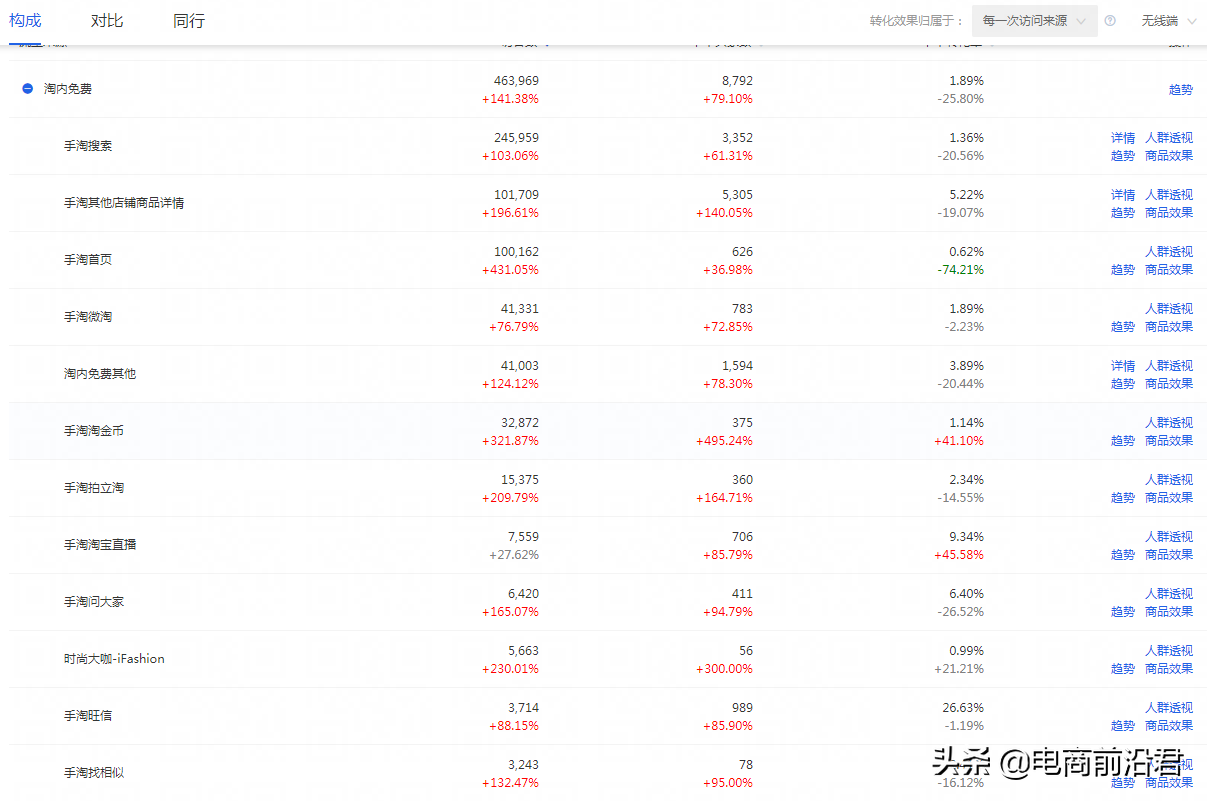The height and width of the screenshot is (801, 1207).
Task: View 趋势 for 手淘淘宝直播
Action: click(x=1123, y=555)
